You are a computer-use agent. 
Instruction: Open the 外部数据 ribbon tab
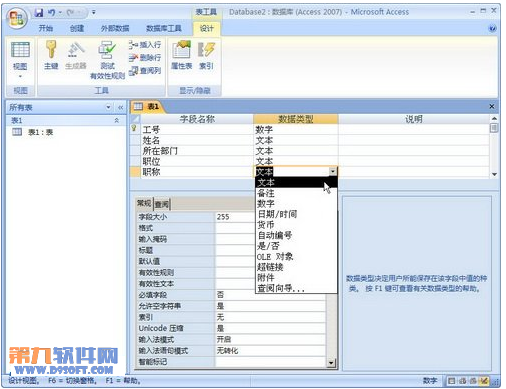coord(115,28)
